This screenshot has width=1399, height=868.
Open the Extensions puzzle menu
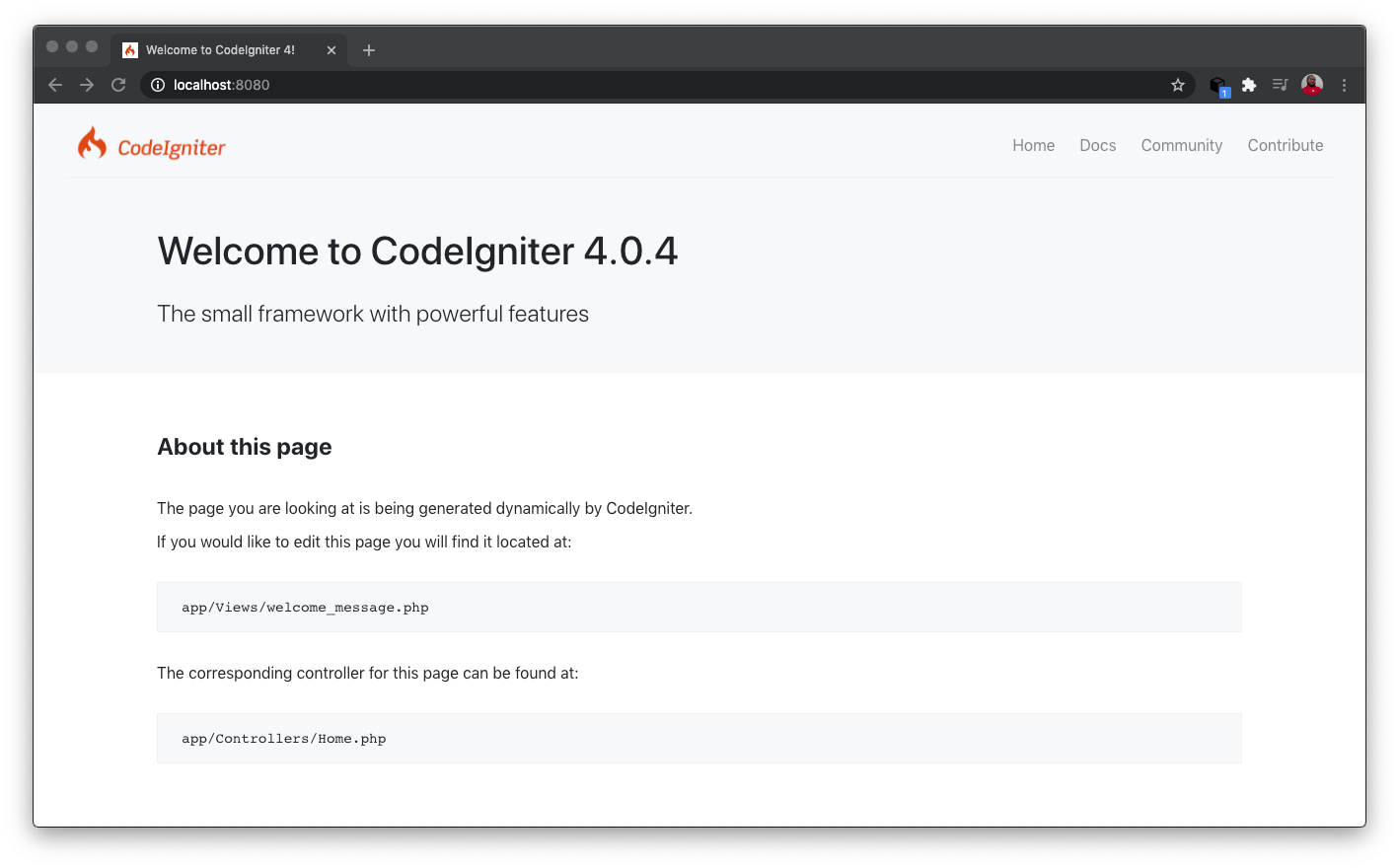click(1249, 85)
